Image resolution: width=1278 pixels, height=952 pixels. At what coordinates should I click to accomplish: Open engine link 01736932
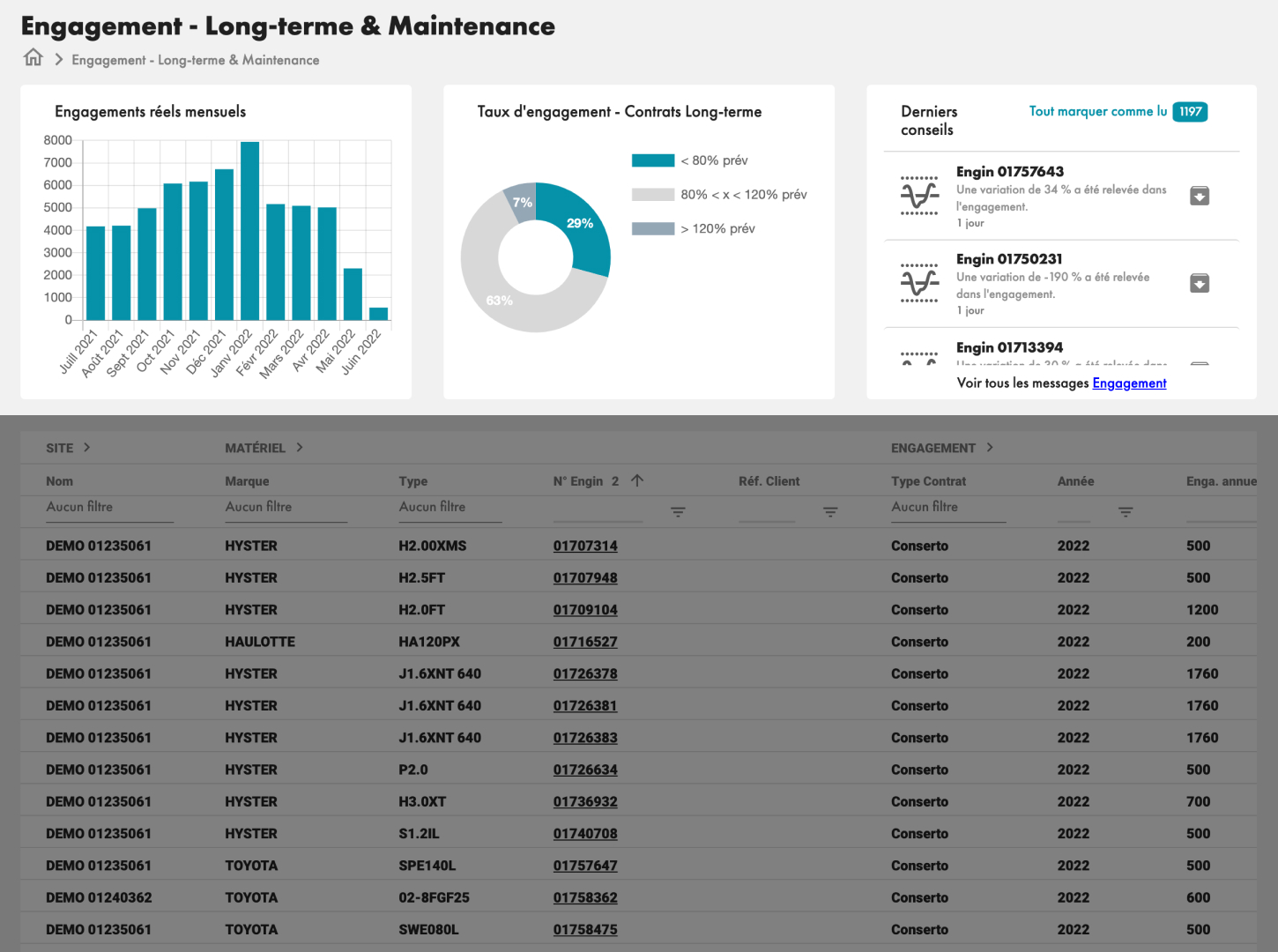585,802
